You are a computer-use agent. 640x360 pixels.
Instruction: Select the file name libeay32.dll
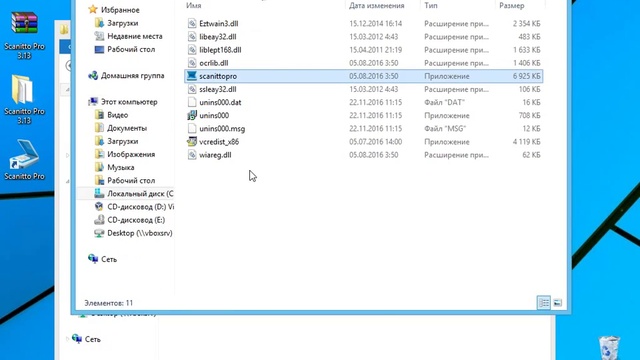218,37
